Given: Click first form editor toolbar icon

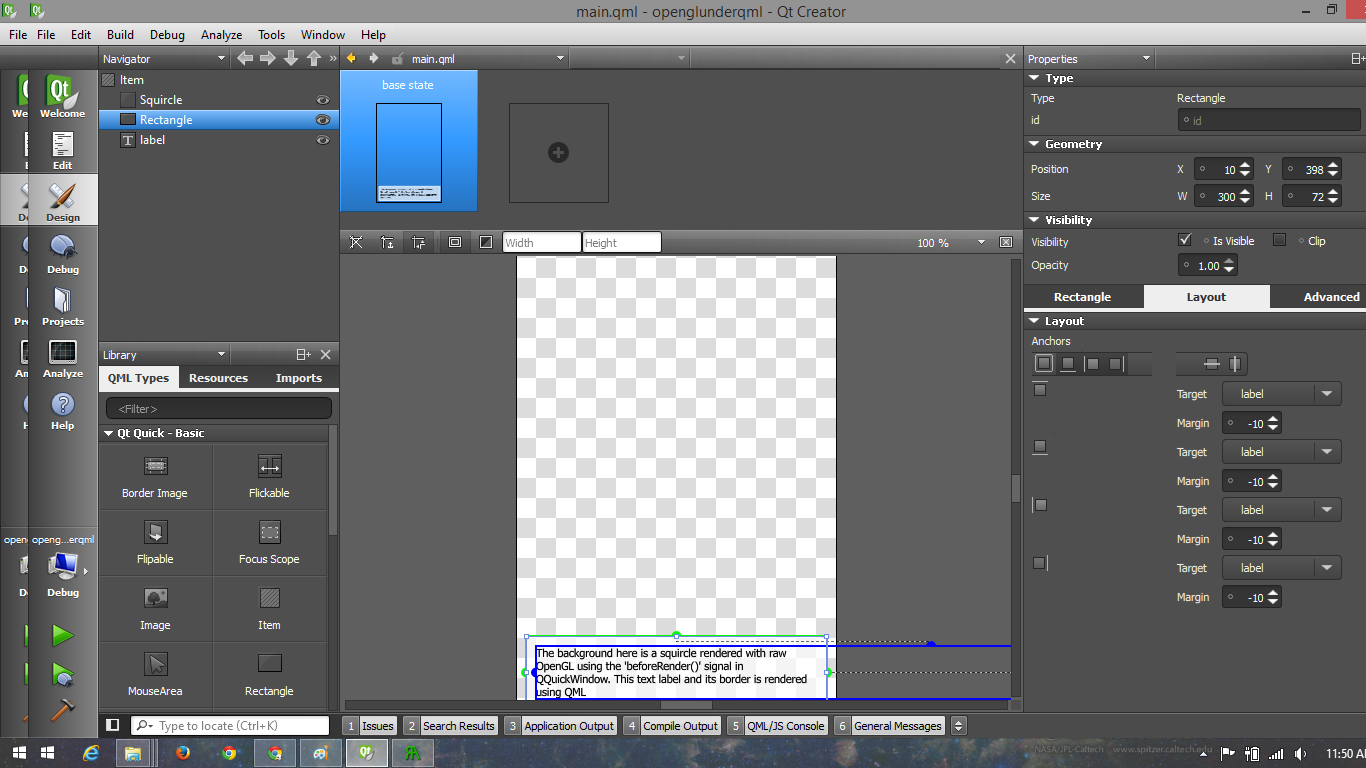Looking at the screenshot, I should [x=356, y=242].
